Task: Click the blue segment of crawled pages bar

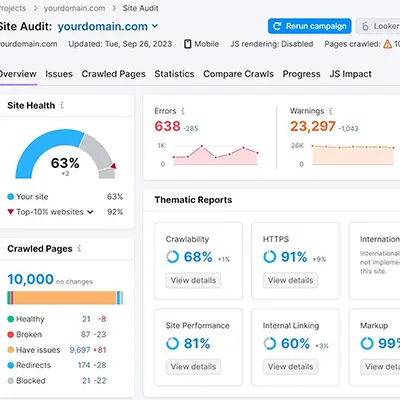Action: (118, 298)
